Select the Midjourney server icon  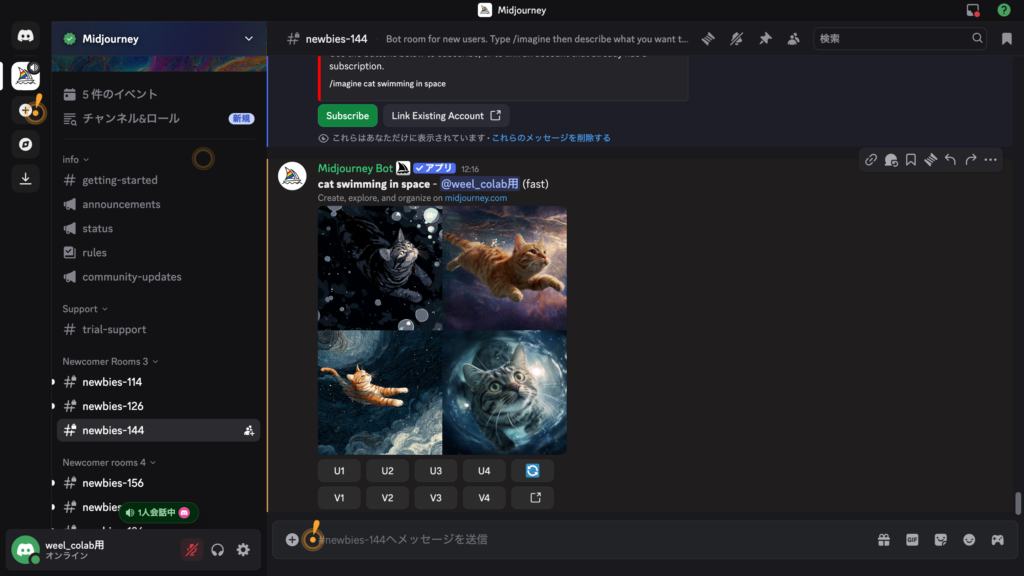tap(25, 76)
